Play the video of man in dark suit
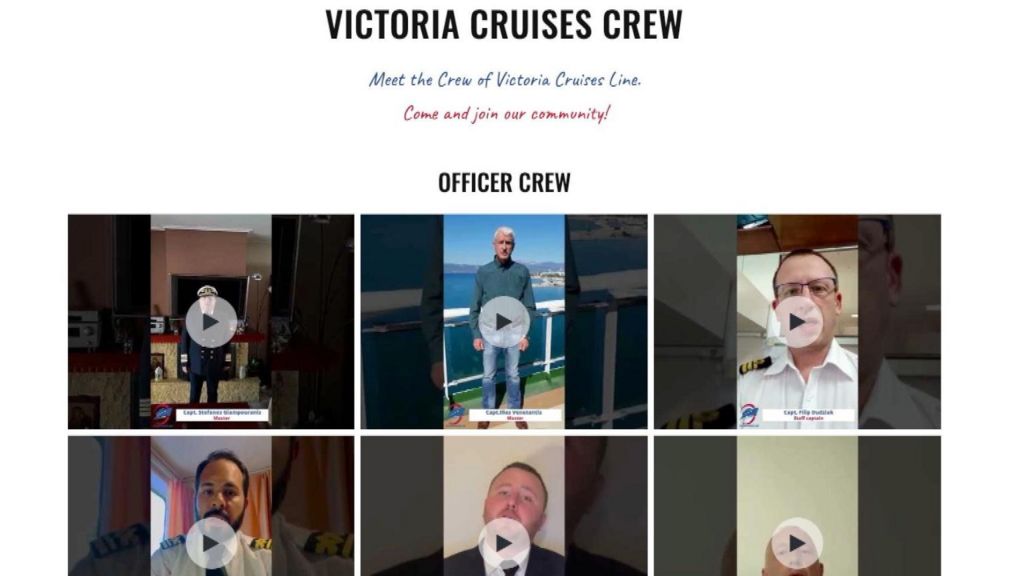The width and height of the screenshot is (1024, 576). (x=504, y=543)
